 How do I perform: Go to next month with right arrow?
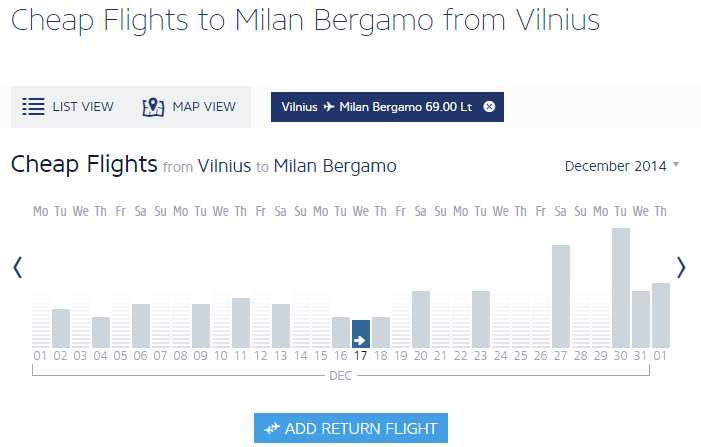coord(682,267)
